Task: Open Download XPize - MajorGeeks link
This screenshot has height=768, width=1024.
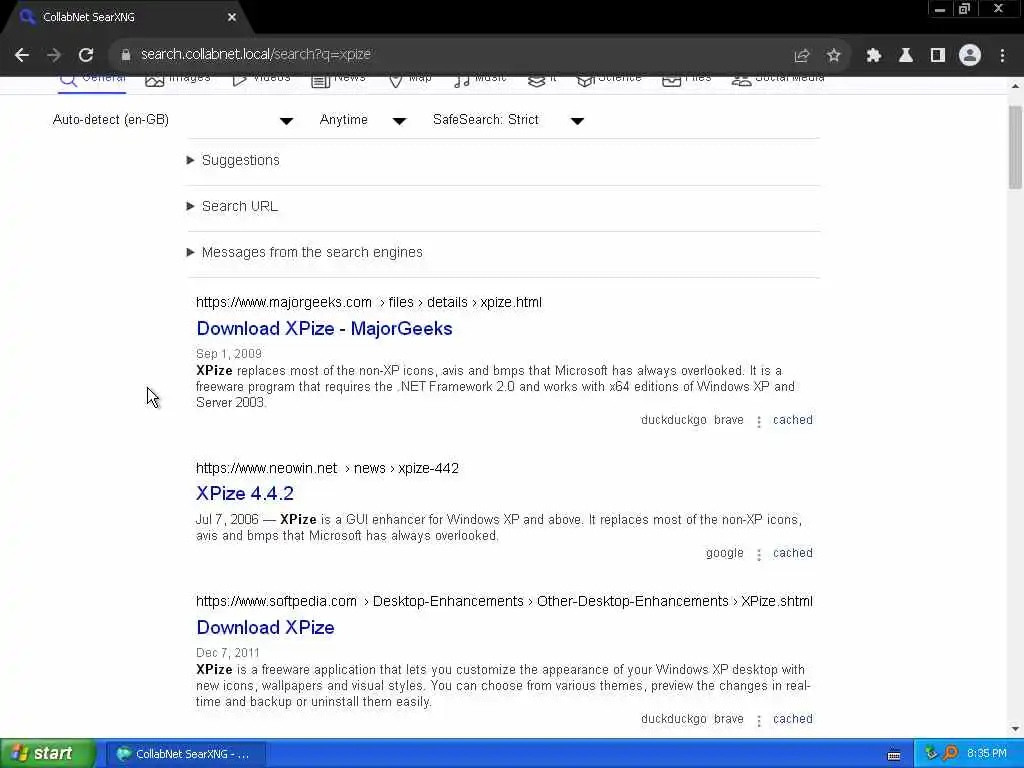Action: coord(325,328)
